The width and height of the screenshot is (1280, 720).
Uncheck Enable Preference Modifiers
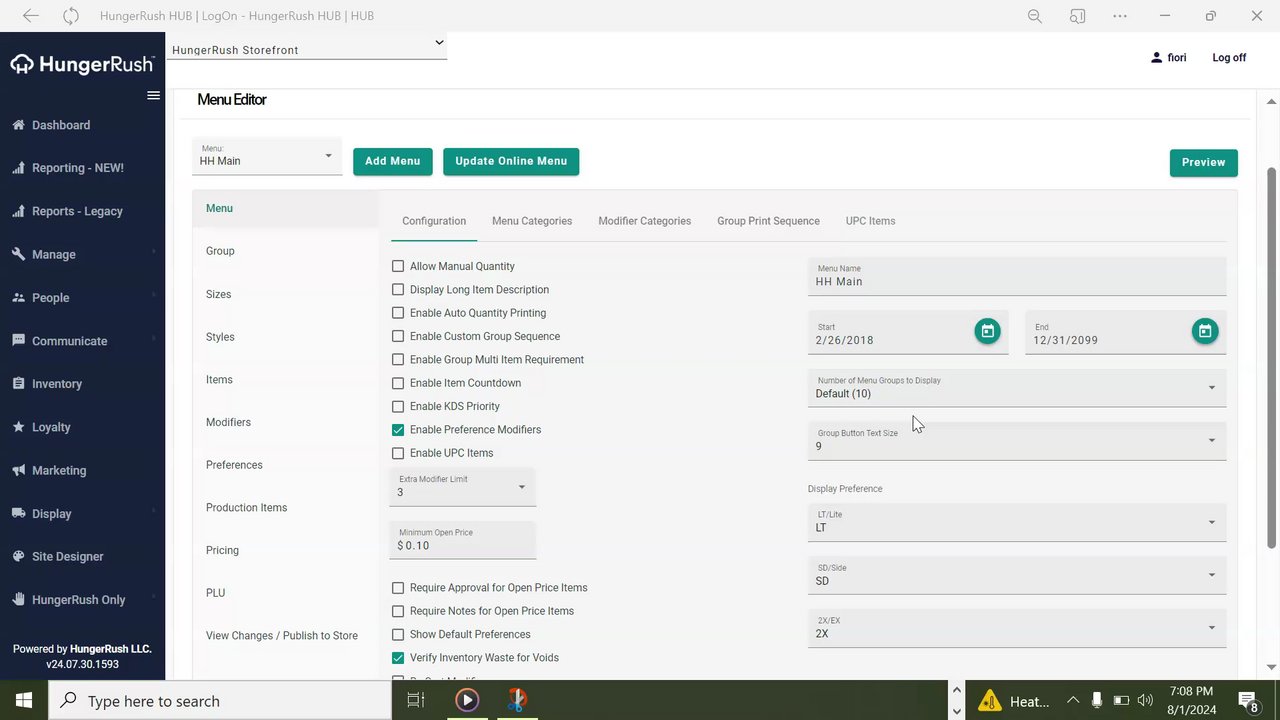coord(398,430)
